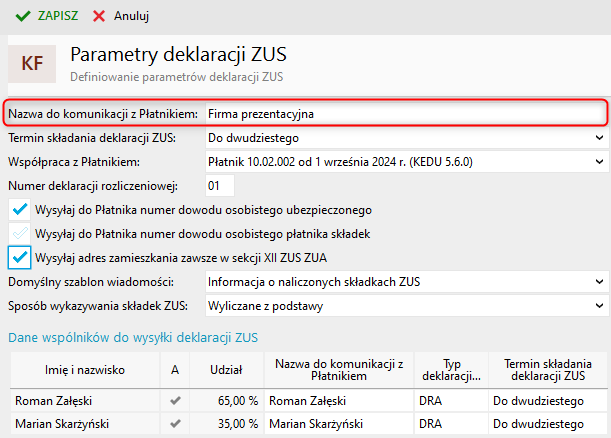The width and height of the screenshot is (611, 438).
Task: Select Marian Skarżyński's DRA declaration type cell
Action: pos(450,423)
